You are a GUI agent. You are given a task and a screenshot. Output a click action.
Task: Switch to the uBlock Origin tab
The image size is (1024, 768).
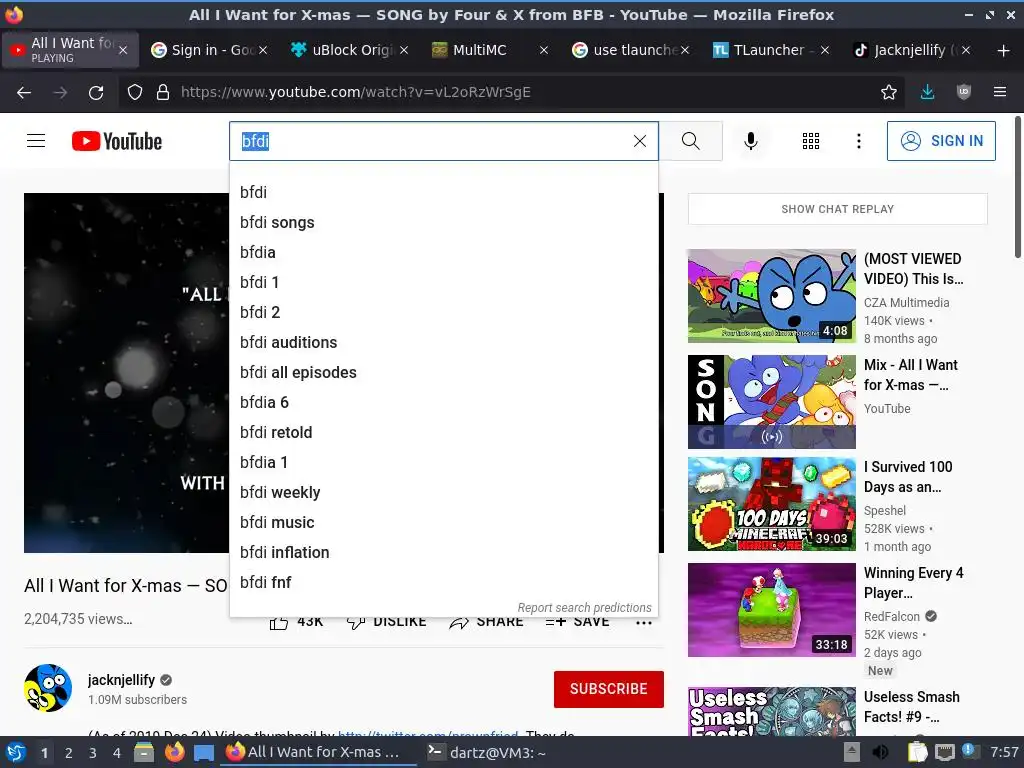pyautogui.click(x=349, y=50)
